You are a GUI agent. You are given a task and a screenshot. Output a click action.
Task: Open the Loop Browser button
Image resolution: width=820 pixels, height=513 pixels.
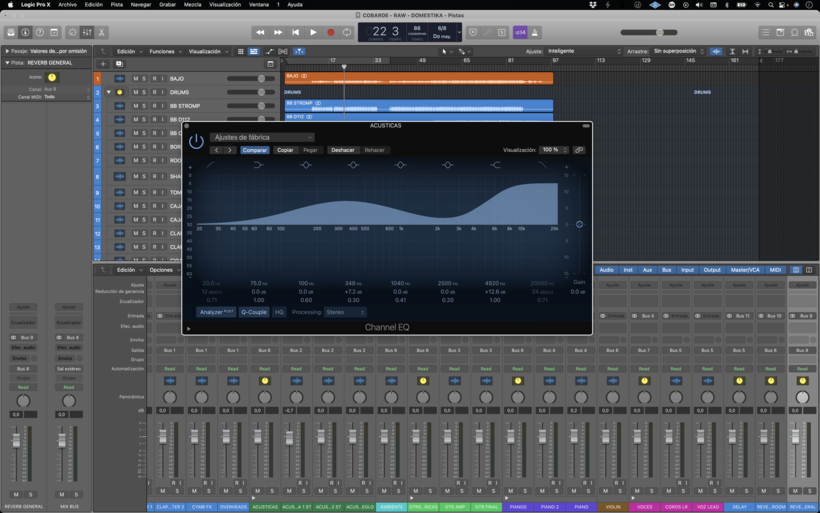(794, 32)
